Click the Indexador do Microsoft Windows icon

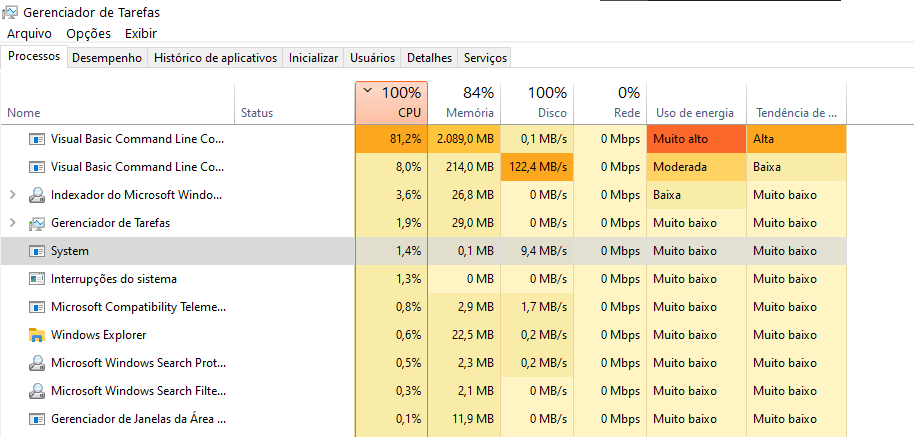pos(37,195)
